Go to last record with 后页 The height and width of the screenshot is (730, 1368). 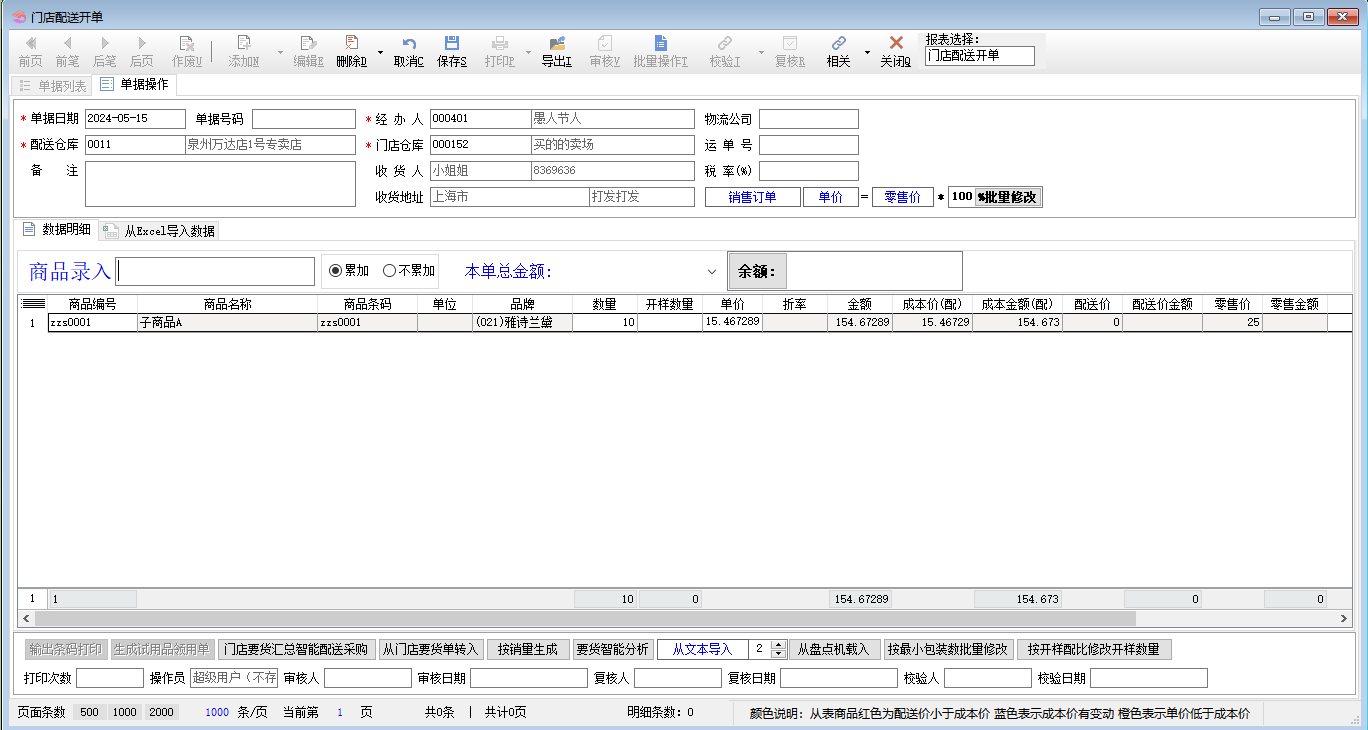click(x=141, y=51)
